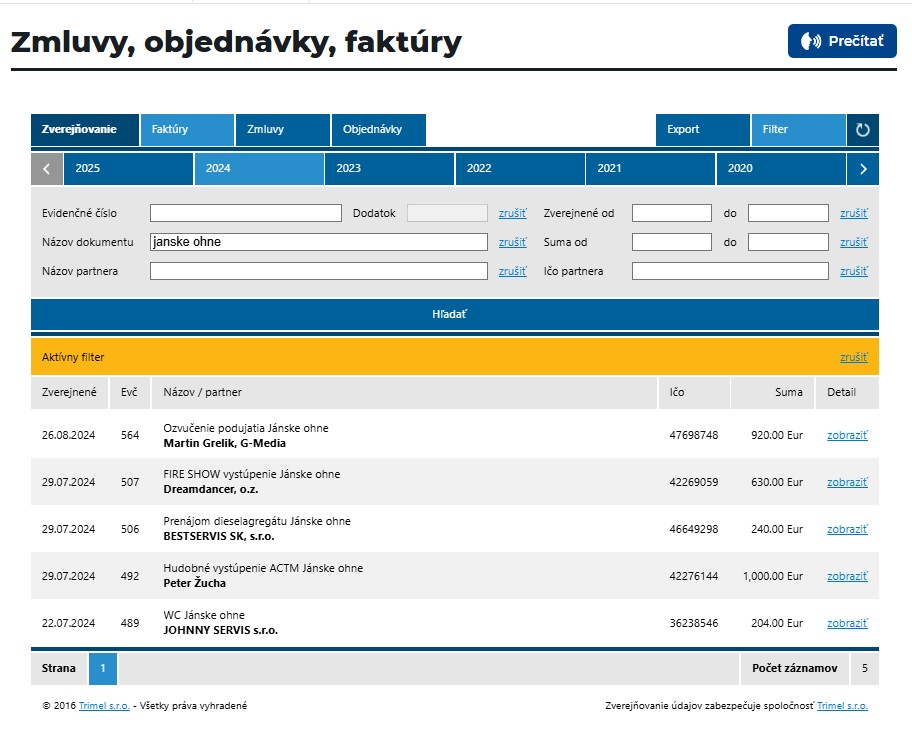Select the Objednávky tab

tap(378, 130)
